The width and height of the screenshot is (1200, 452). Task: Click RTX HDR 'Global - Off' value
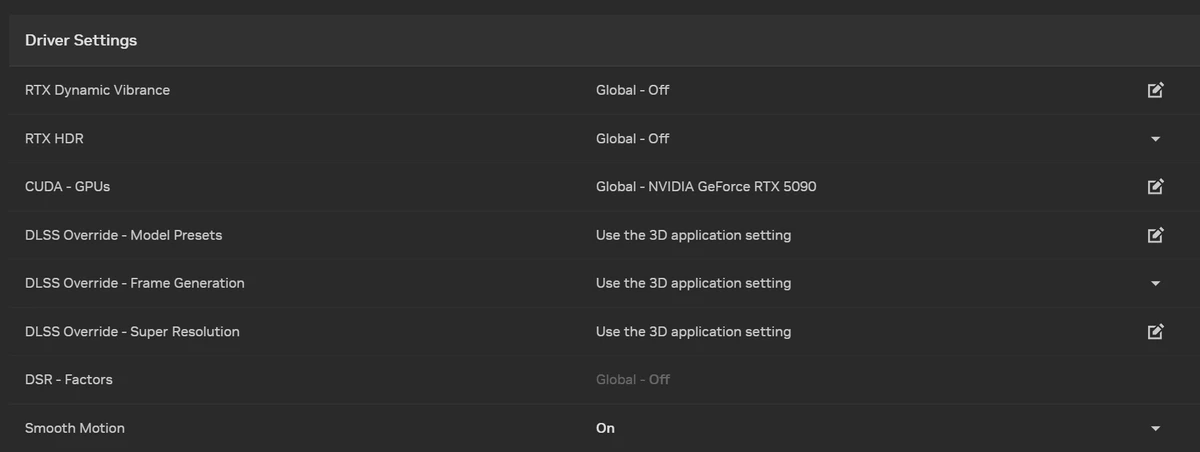tap(632, 139)
